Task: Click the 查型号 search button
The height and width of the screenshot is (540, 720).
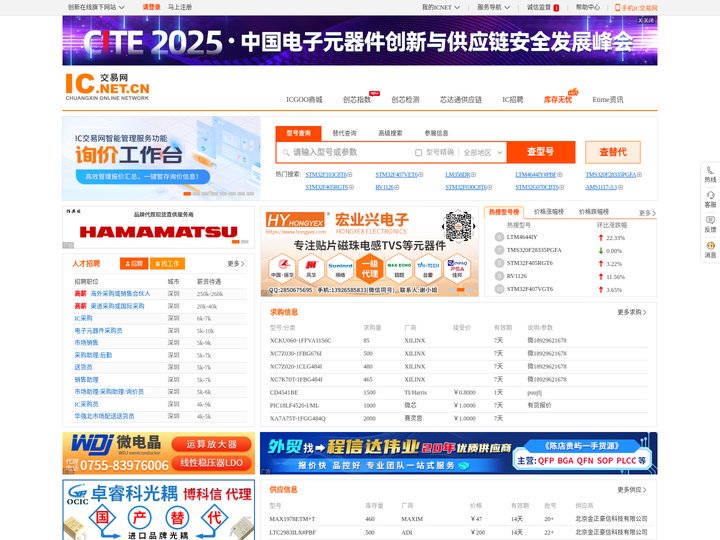Action: [x=540, y=152]
